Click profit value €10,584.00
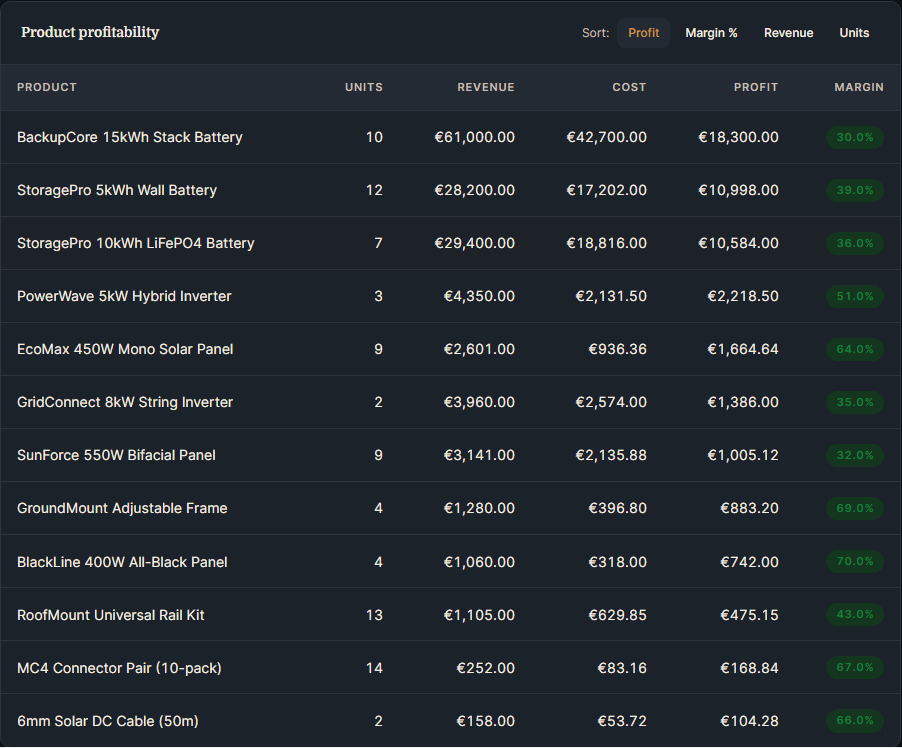 click(x=738, y=243)
